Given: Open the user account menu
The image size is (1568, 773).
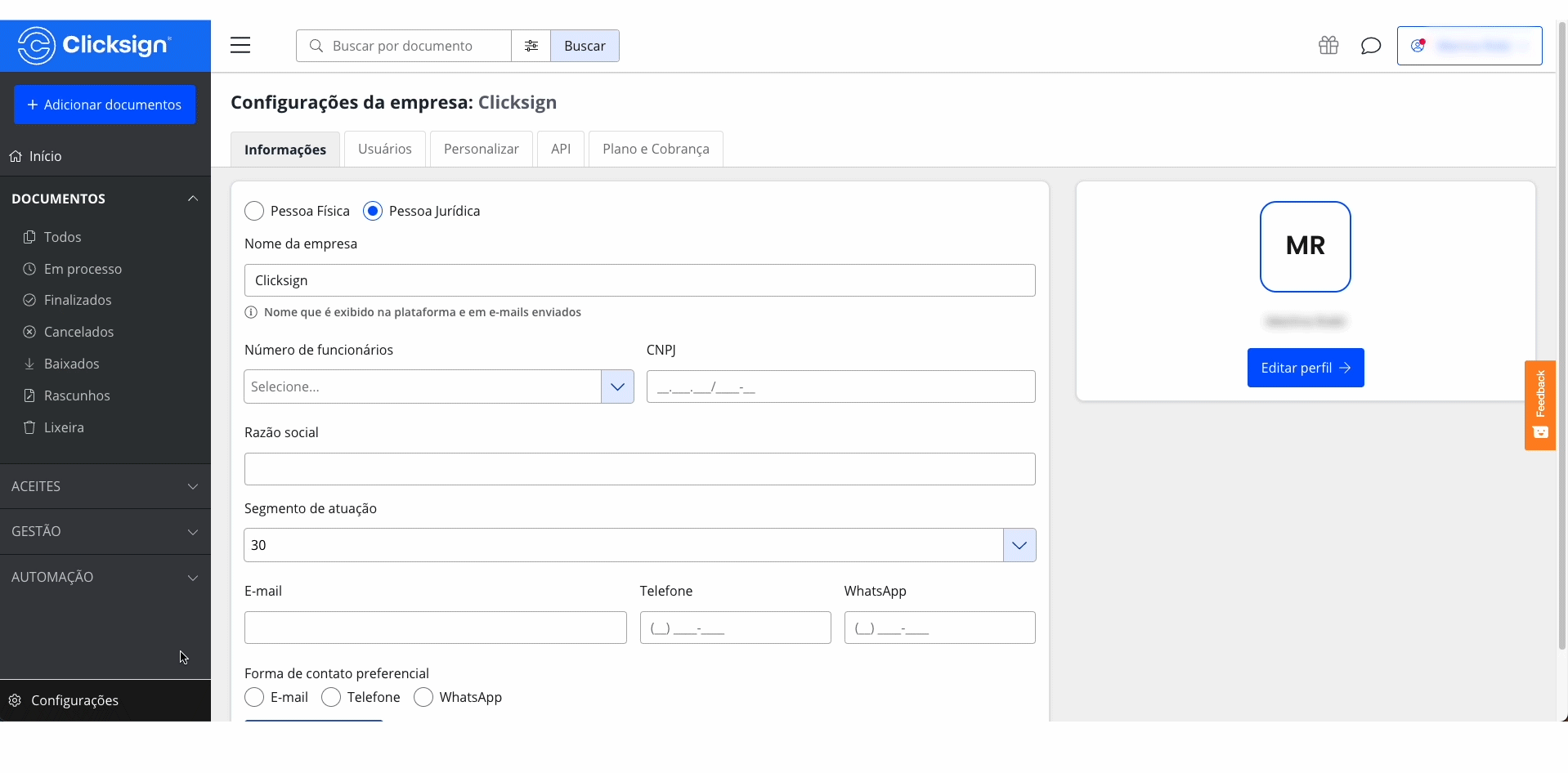Looking at the screenshot, I should 1470,46.
